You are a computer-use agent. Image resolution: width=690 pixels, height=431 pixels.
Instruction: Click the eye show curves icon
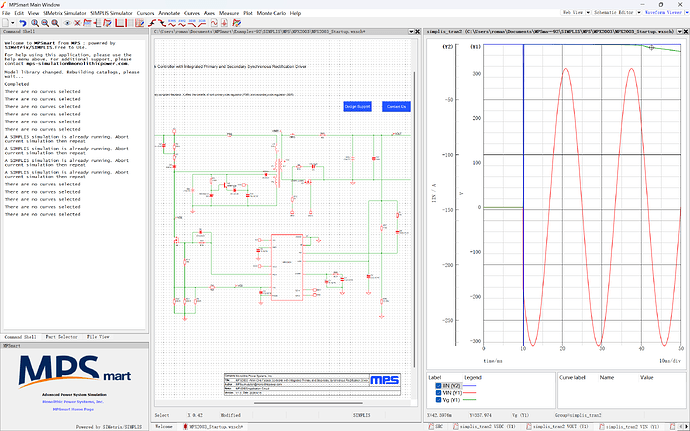[x=67, y=23]
